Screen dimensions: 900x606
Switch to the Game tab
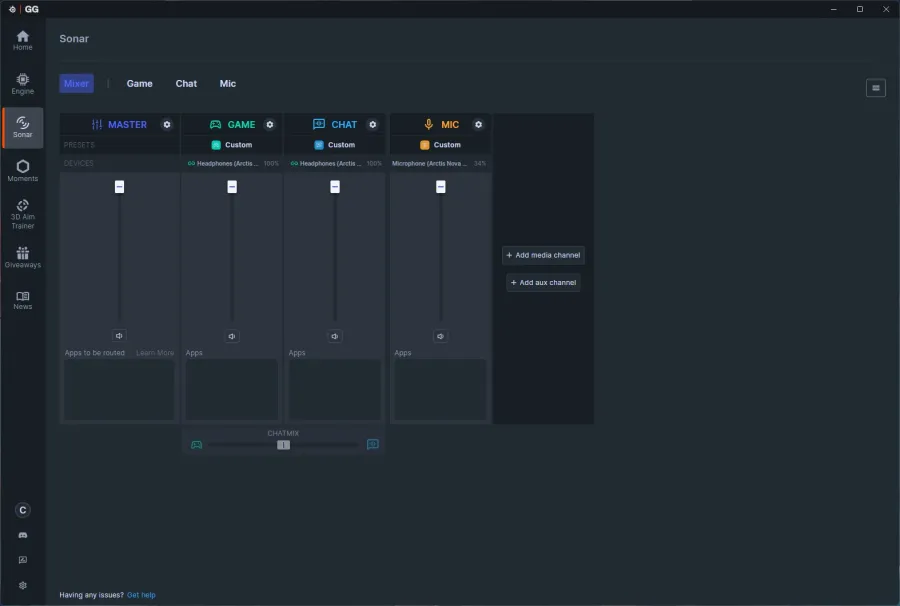[x=139, y=84]
